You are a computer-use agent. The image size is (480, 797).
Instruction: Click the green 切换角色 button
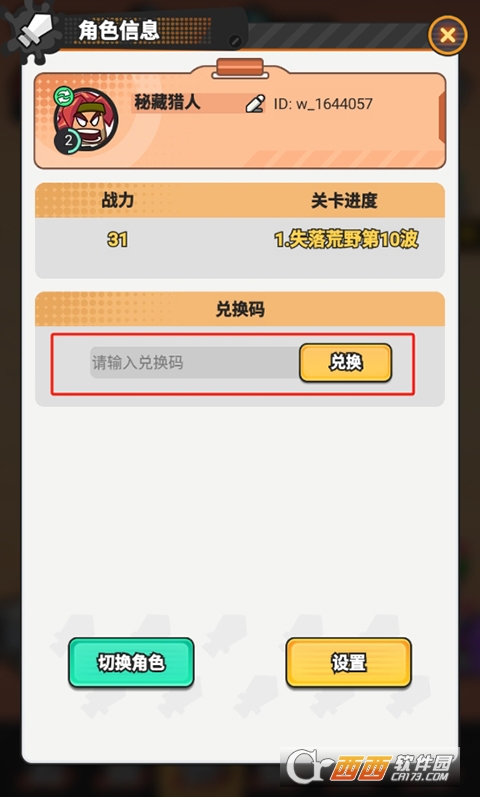pyautogui.click(x=131, y=663)
